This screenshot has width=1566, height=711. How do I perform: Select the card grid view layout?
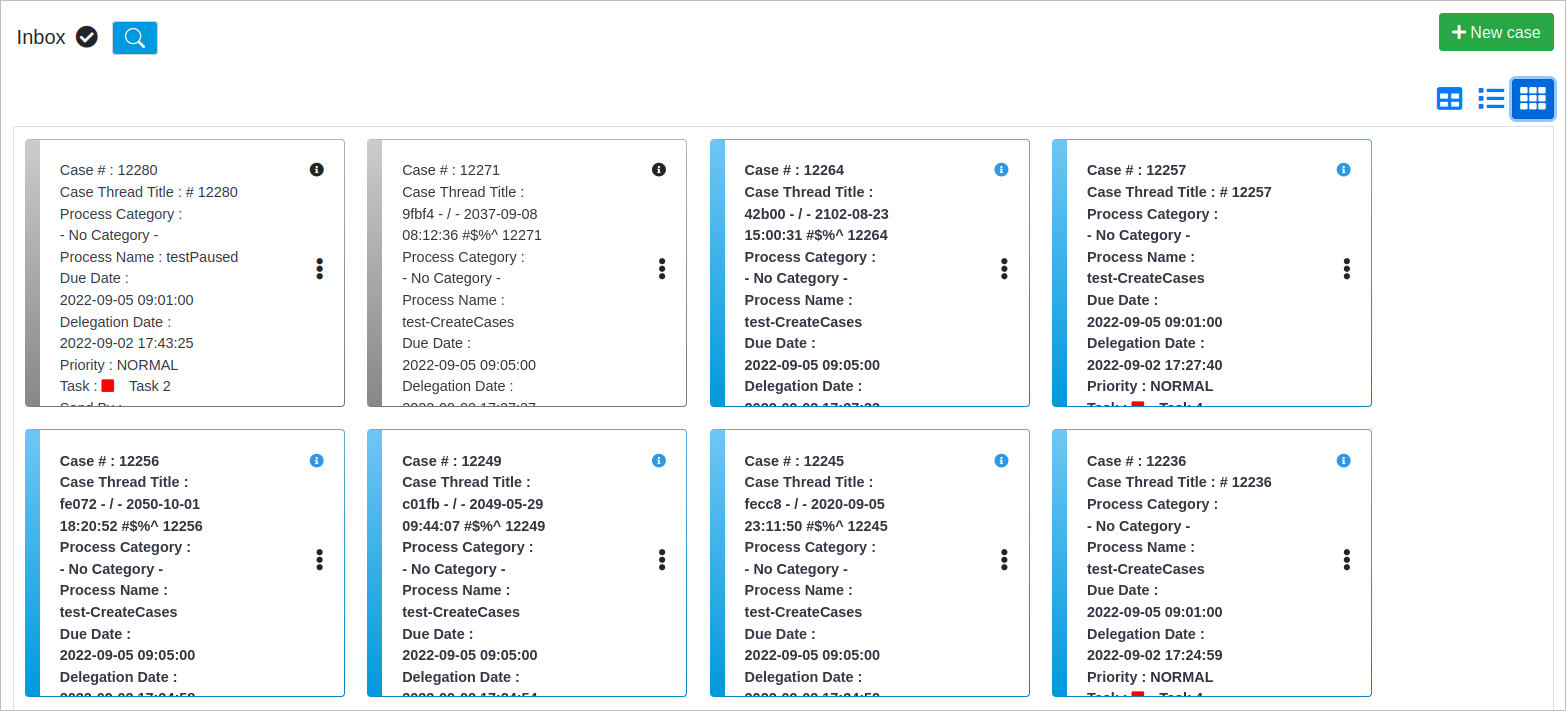1532,98
